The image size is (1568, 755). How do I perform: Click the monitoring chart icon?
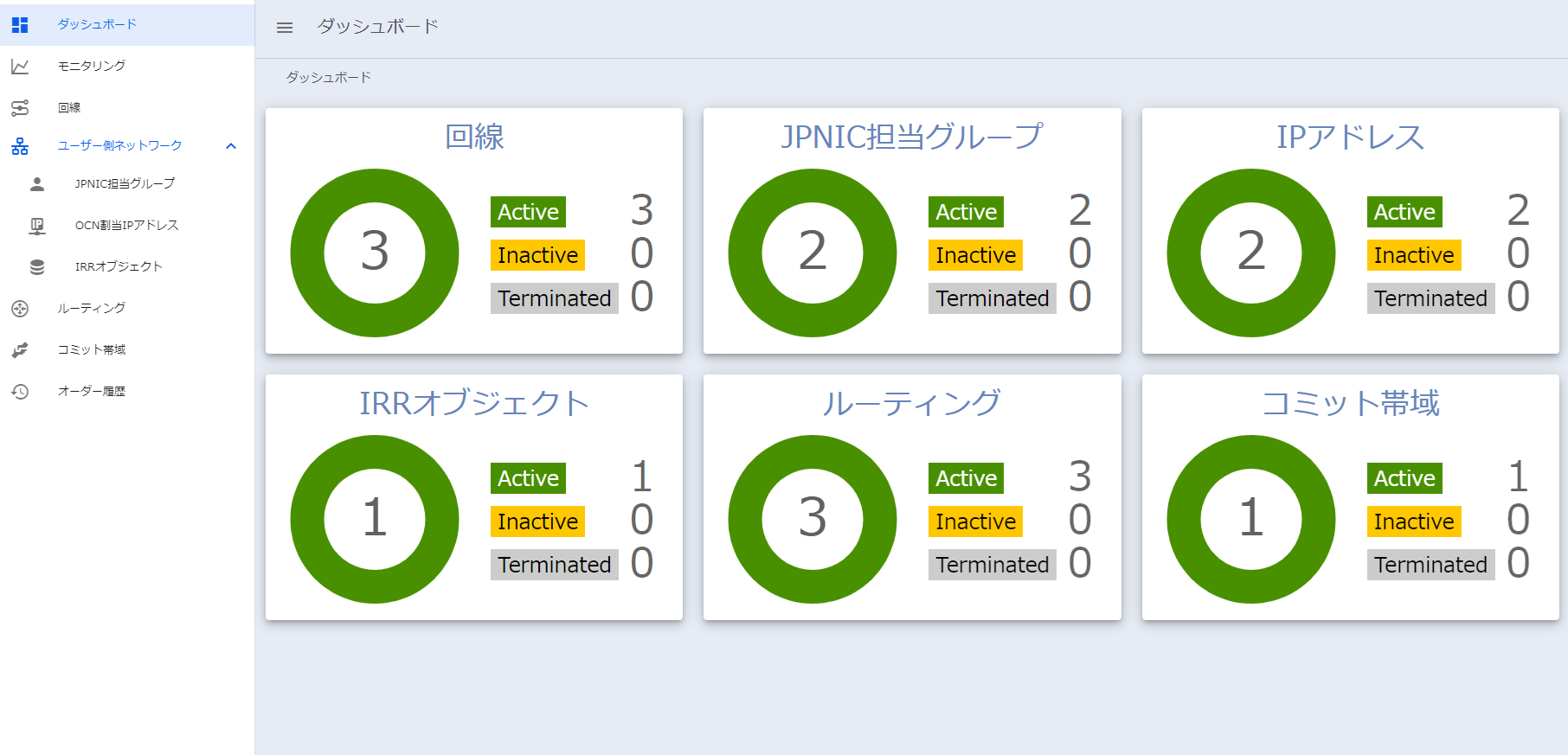20,67
